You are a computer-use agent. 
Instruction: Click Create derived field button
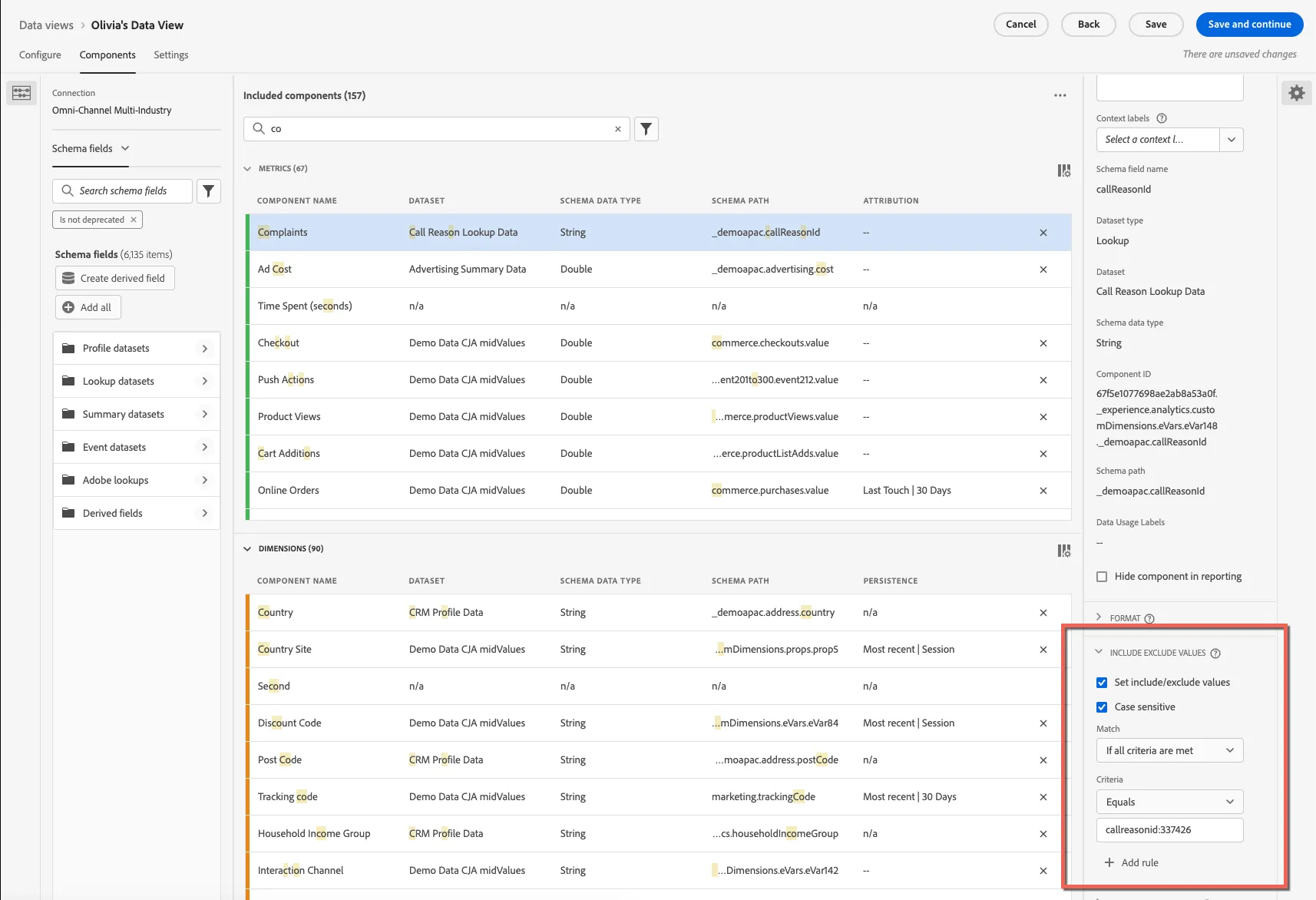[115, 279]
